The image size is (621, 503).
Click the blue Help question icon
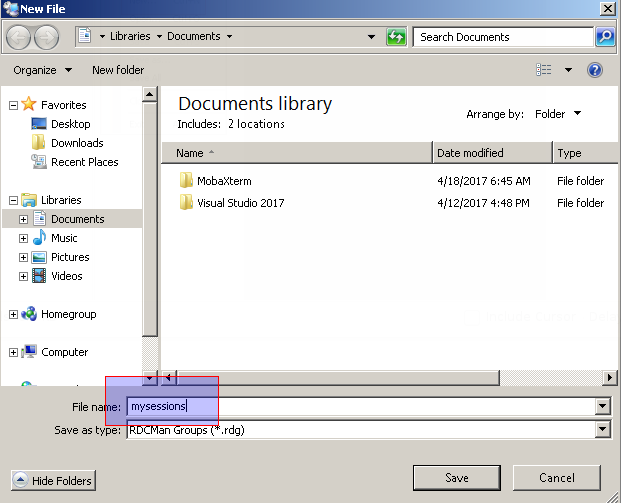point(594,70)
